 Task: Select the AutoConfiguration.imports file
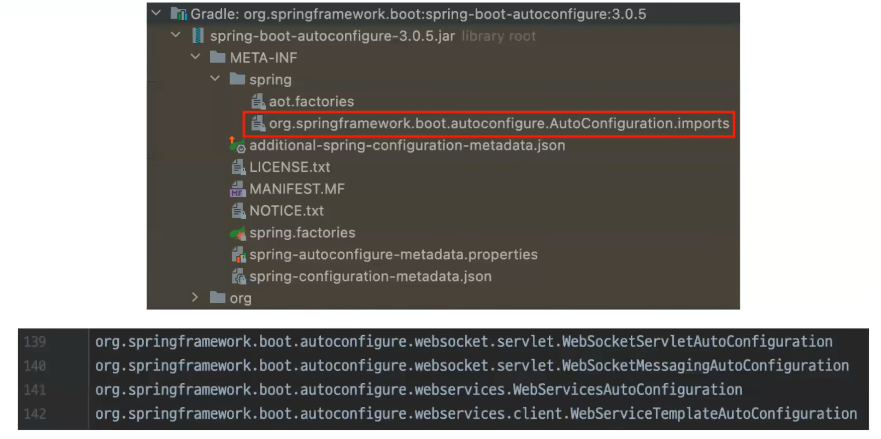[x=499, y=124]
